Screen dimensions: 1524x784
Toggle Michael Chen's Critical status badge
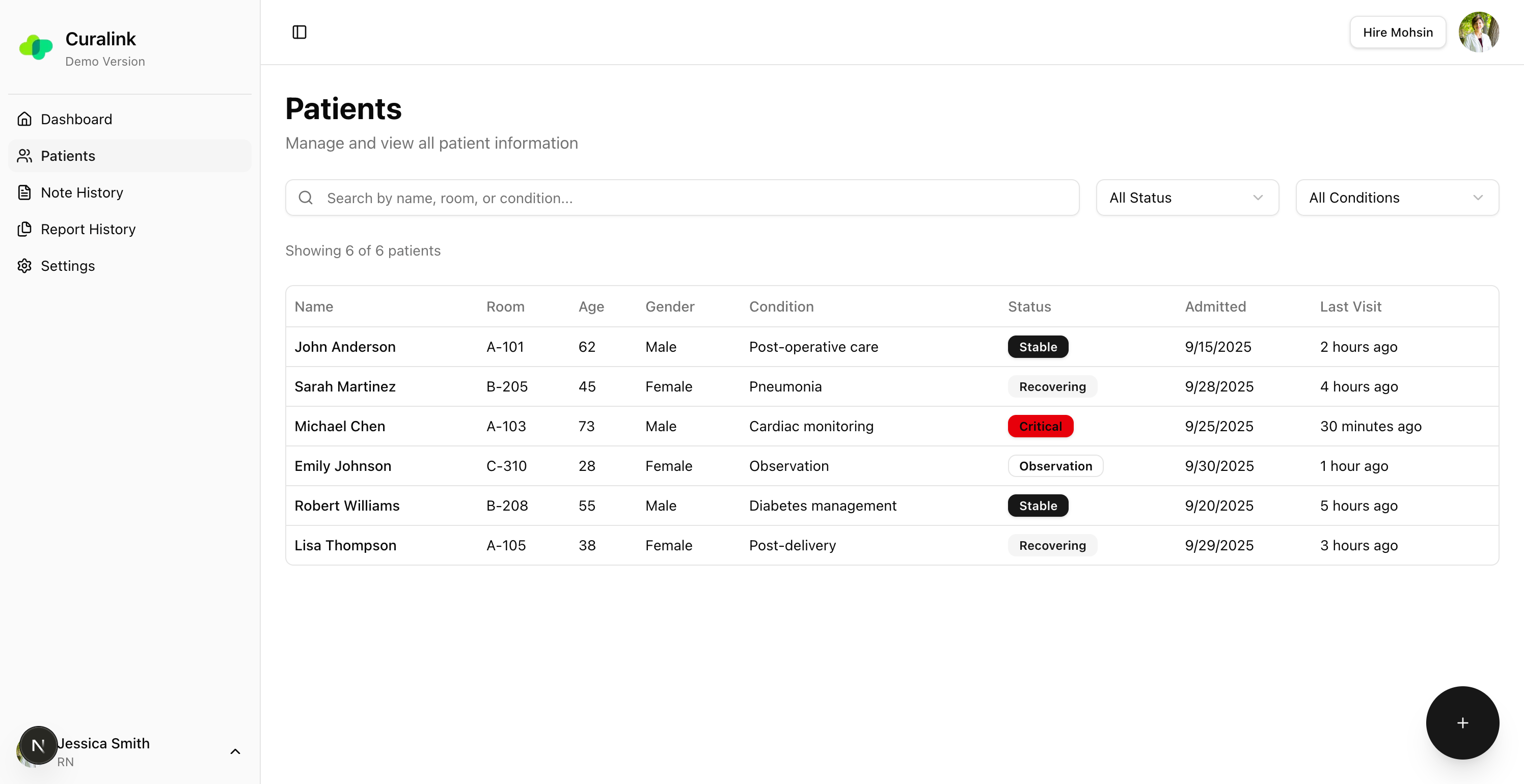point(1040,426)
